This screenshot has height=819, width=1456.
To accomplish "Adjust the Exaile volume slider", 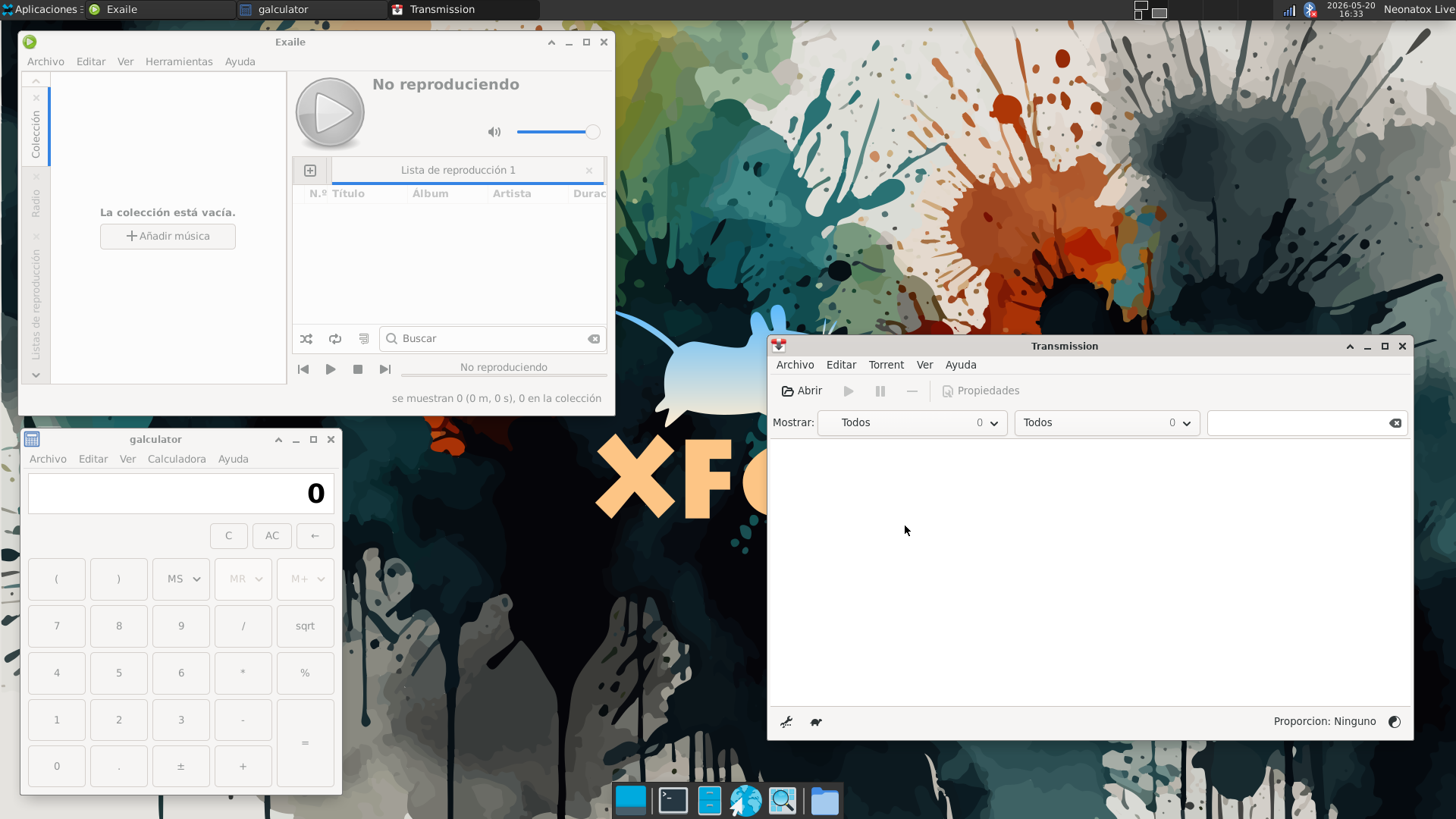I will [x=558, y=132].
